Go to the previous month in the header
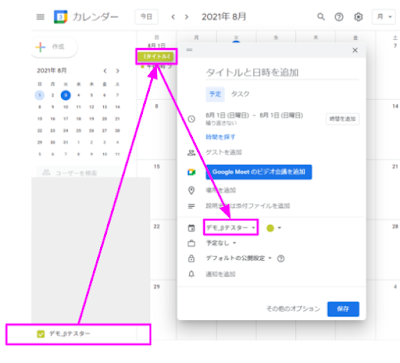 173,17
